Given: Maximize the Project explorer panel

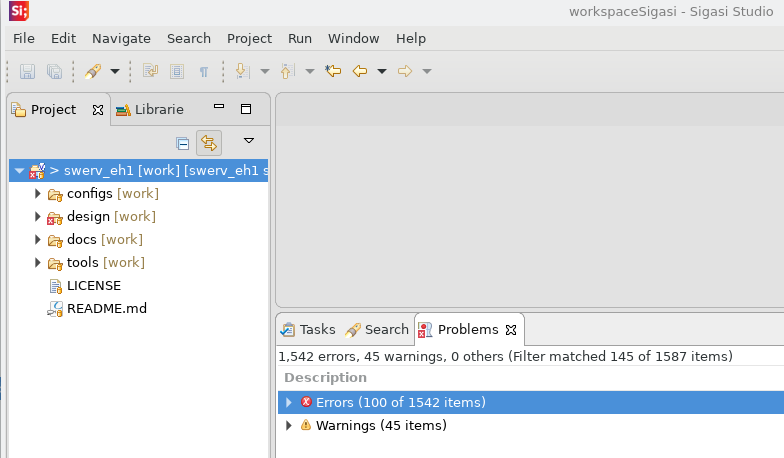Looking at the screenshot, I should [x=246, y=109].
